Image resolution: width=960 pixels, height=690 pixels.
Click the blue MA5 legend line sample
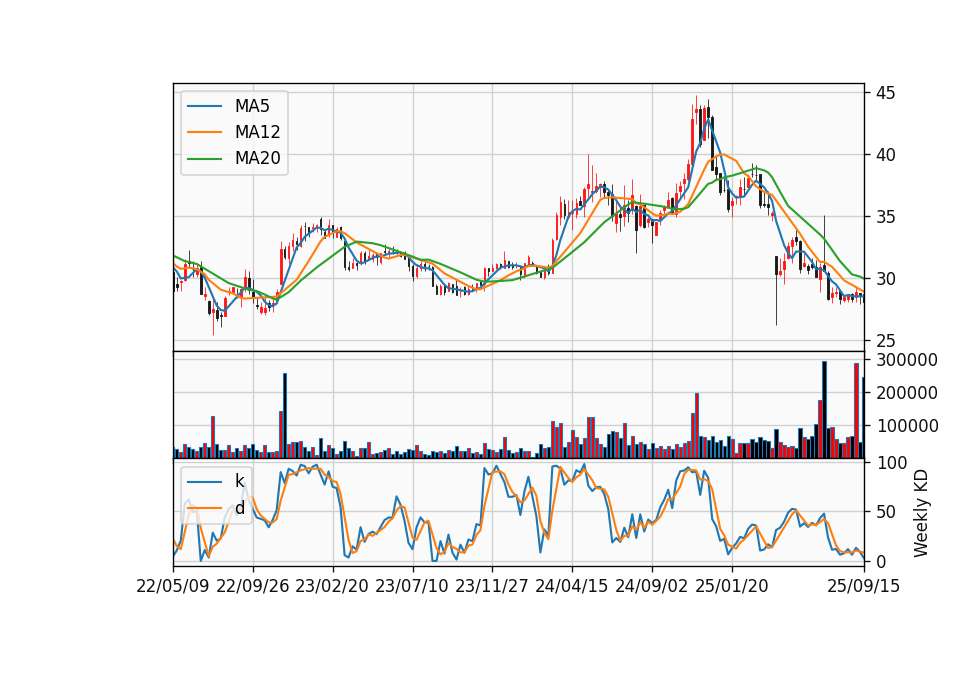tap(204, 106)
